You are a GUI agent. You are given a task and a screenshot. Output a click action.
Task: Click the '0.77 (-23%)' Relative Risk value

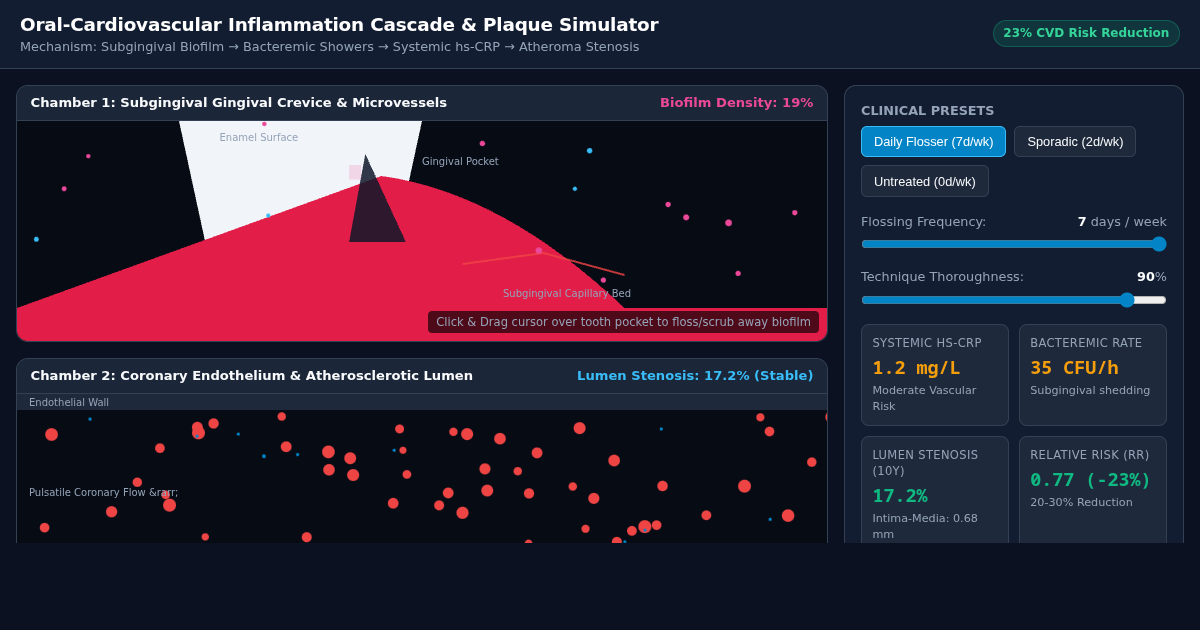[1090, 480]
